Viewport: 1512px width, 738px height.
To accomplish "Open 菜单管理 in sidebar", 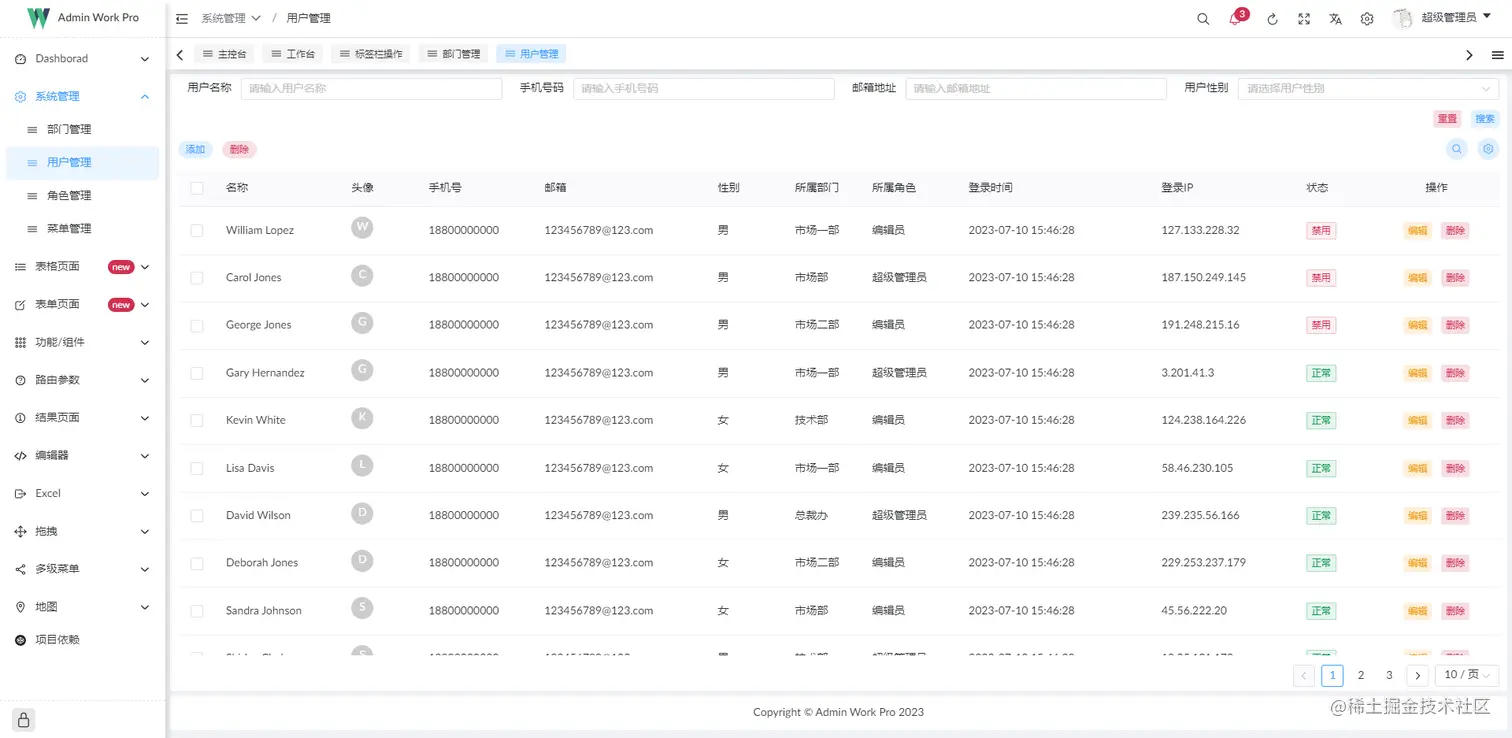I will pyautogui.click(x=82, y=229).
